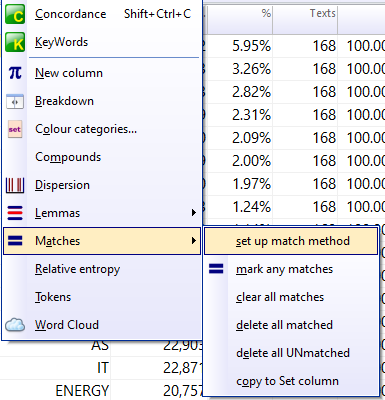Open Concordance from the menu
The width and height of the screenshot is (385, 400).
pos(102,14)
